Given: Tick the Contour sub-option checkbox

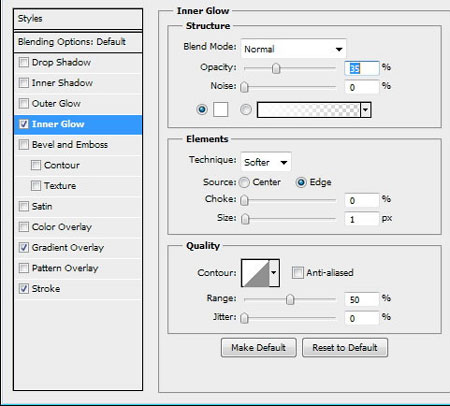Looking at the screenshot, I should (x=36, y=165).
